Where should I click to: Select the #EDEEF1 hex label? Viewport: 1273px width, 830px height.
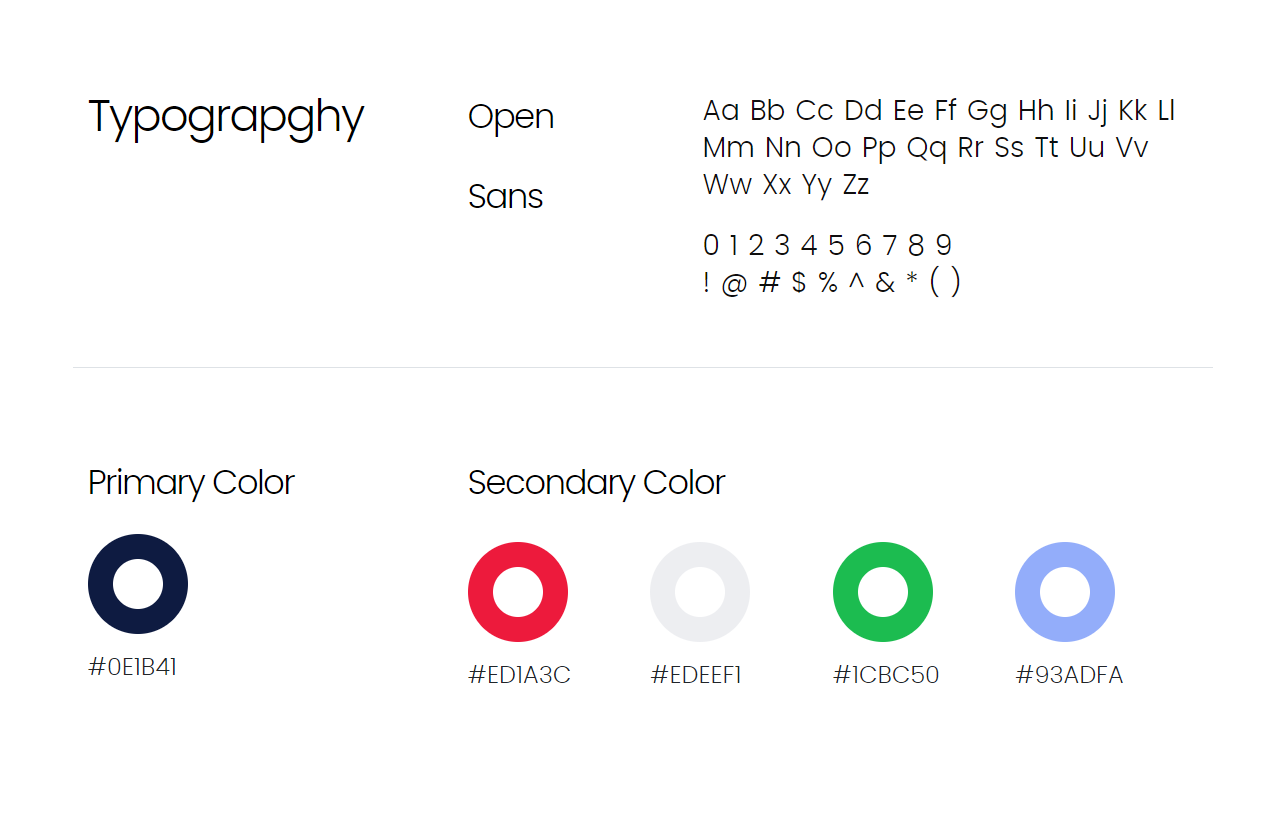click(x=696, y=675)
